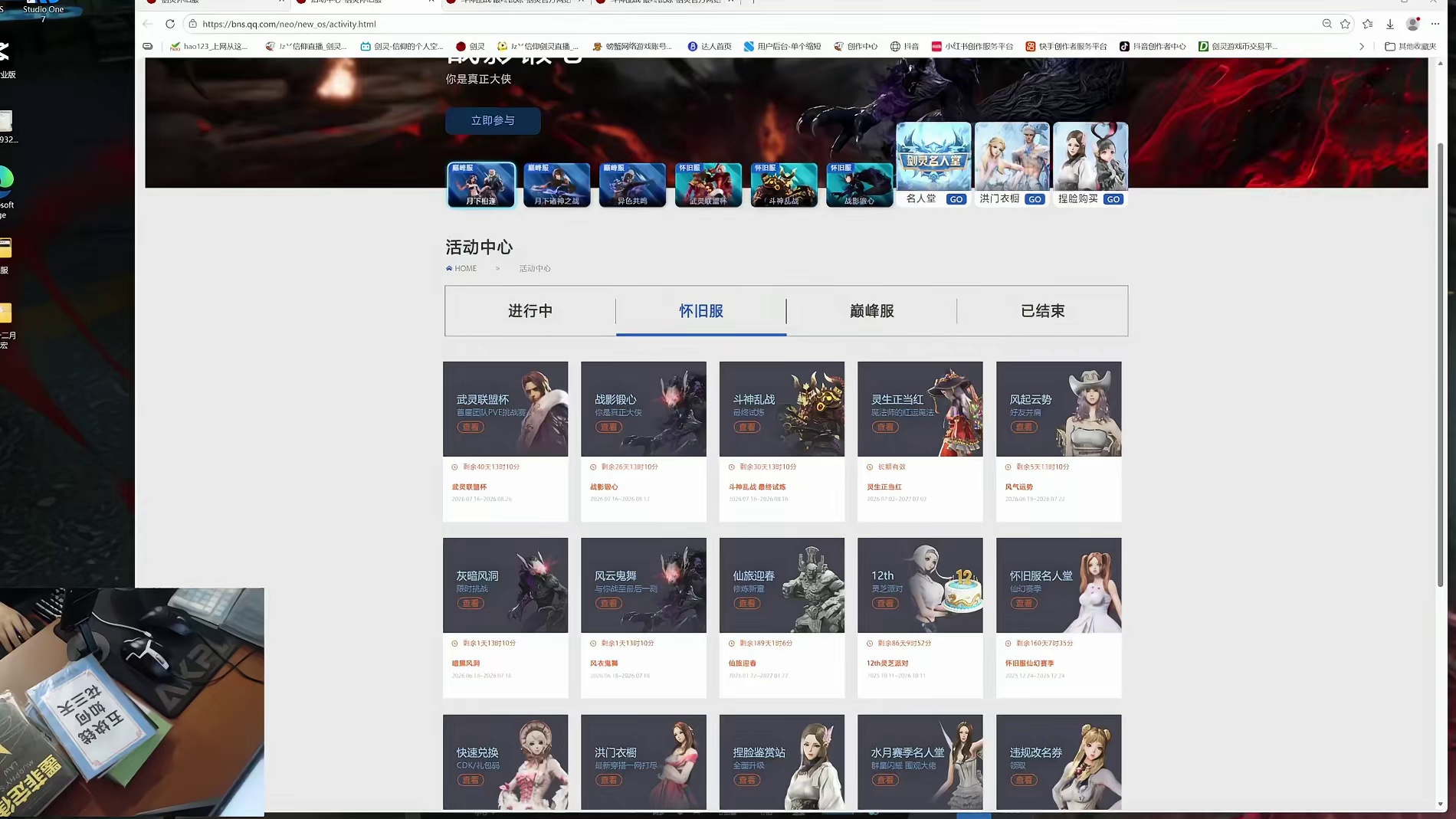The height and width of the screenshot is (819, 1456).
Task: Click the site padlock icon in address bar
Action: click(193, 24)
